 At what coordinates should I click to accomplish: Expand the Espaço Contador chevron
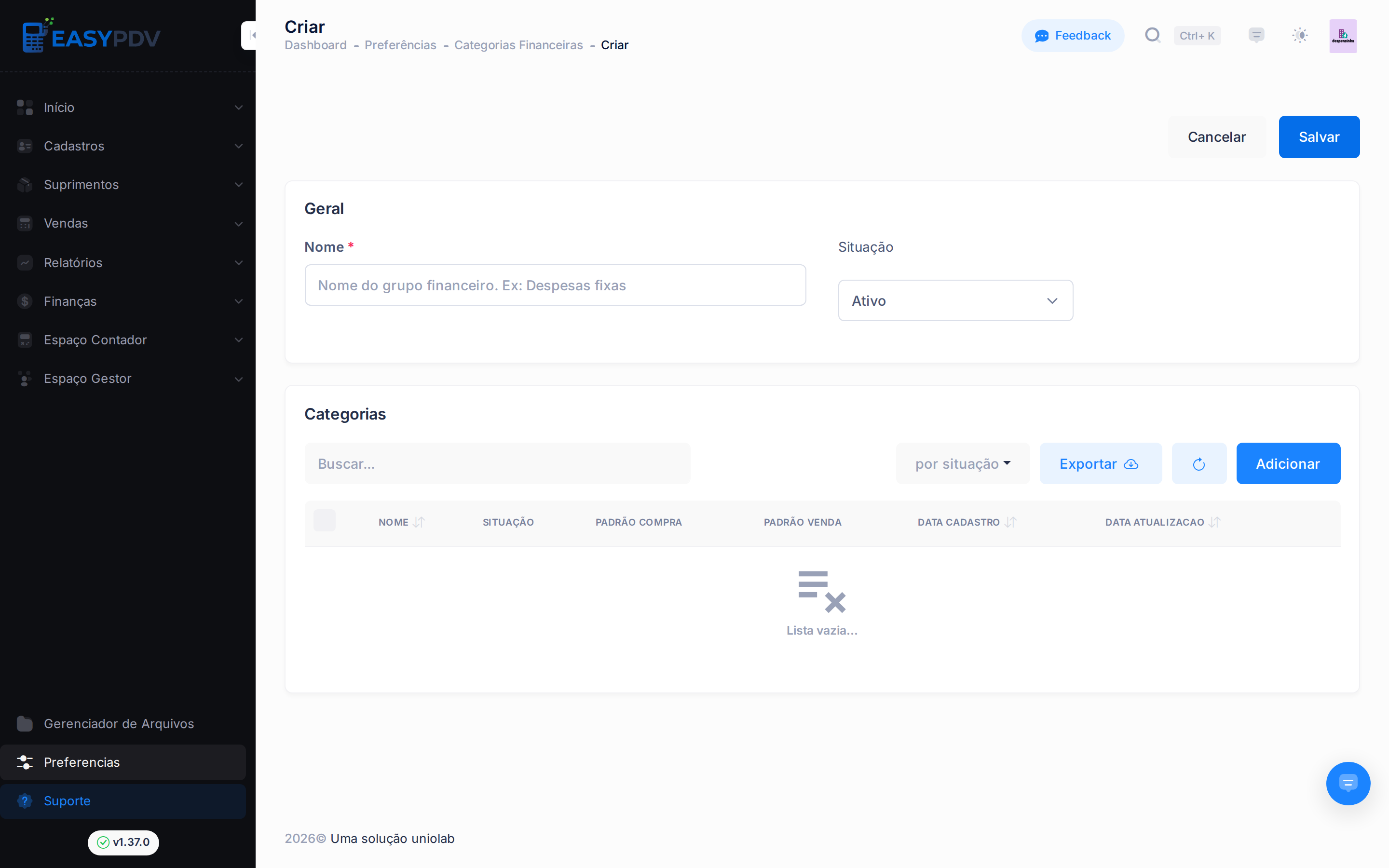point(238,340)
